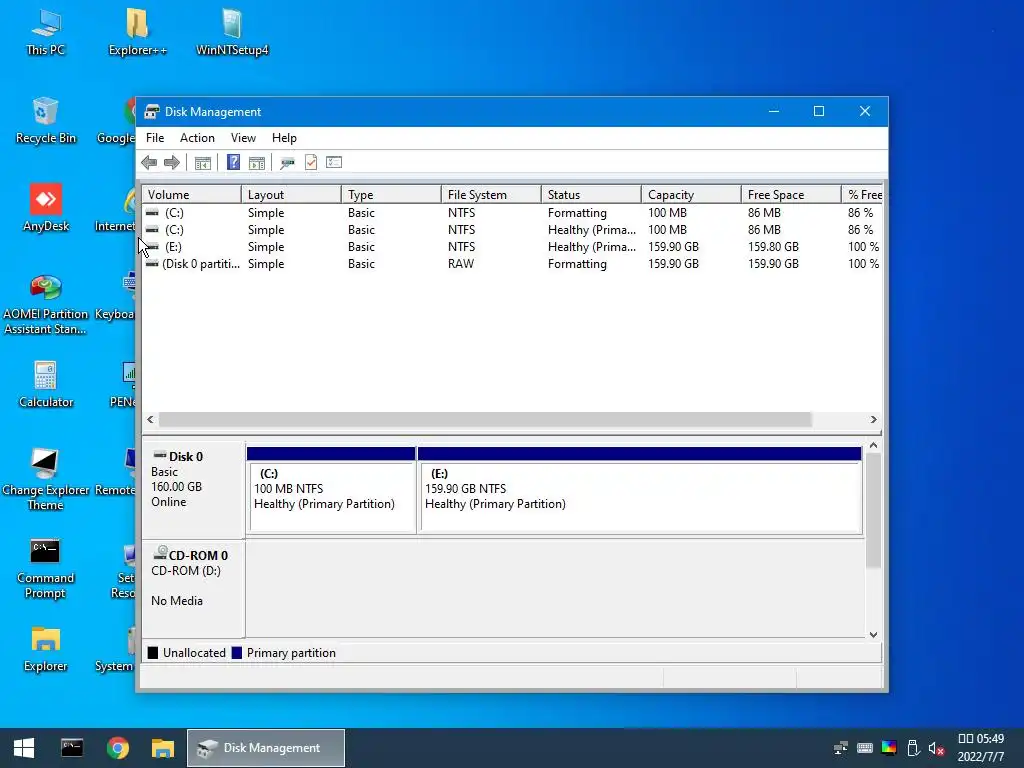
Task: Open Help via the blue question mark icon
Action: (x=233, y=162)
